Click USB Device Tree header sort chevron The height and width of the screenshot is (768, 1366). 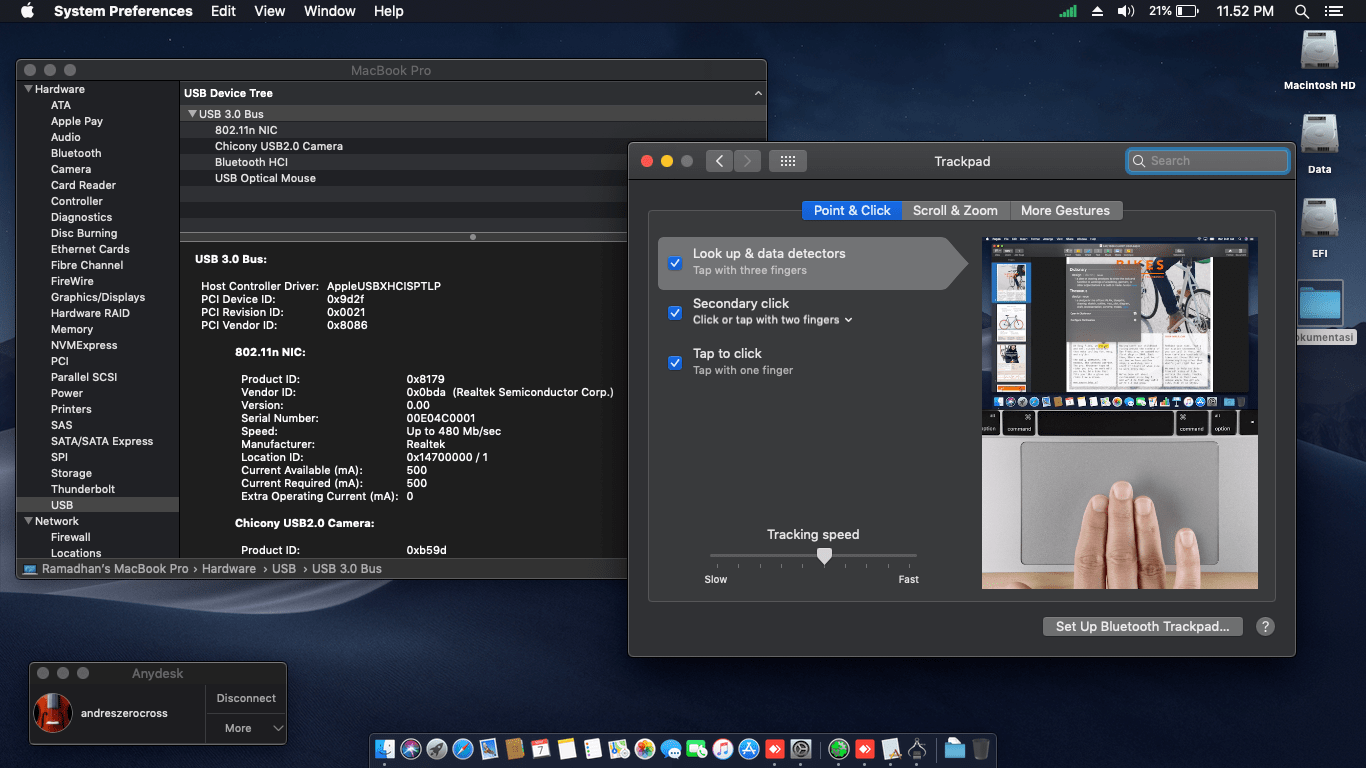tap(757, 93)
